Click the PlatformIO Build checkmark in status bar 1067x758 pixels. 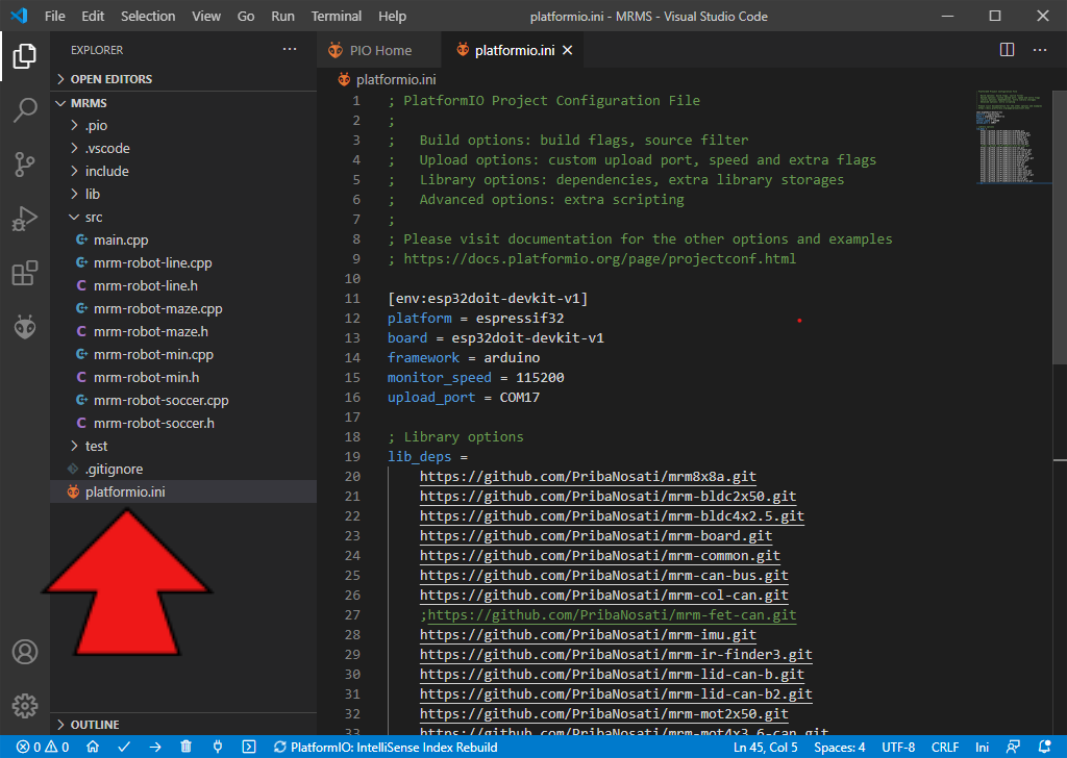point(124,747)
